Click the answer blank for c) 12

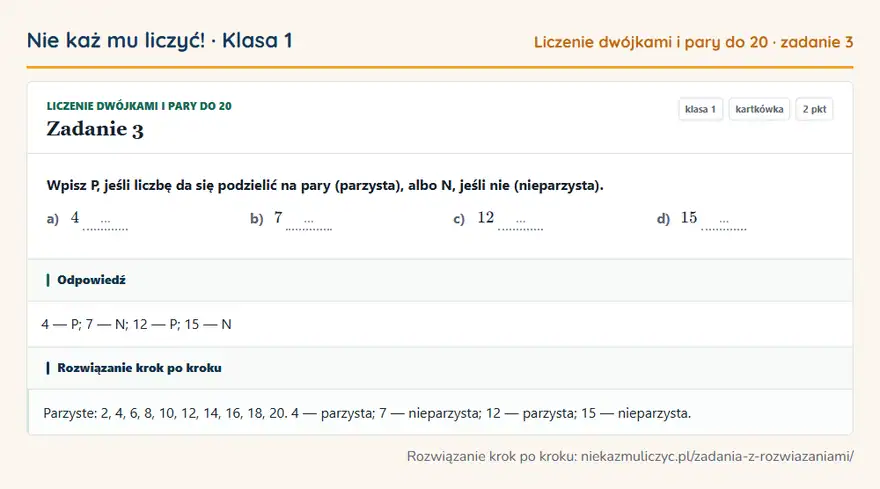point(520,222)
